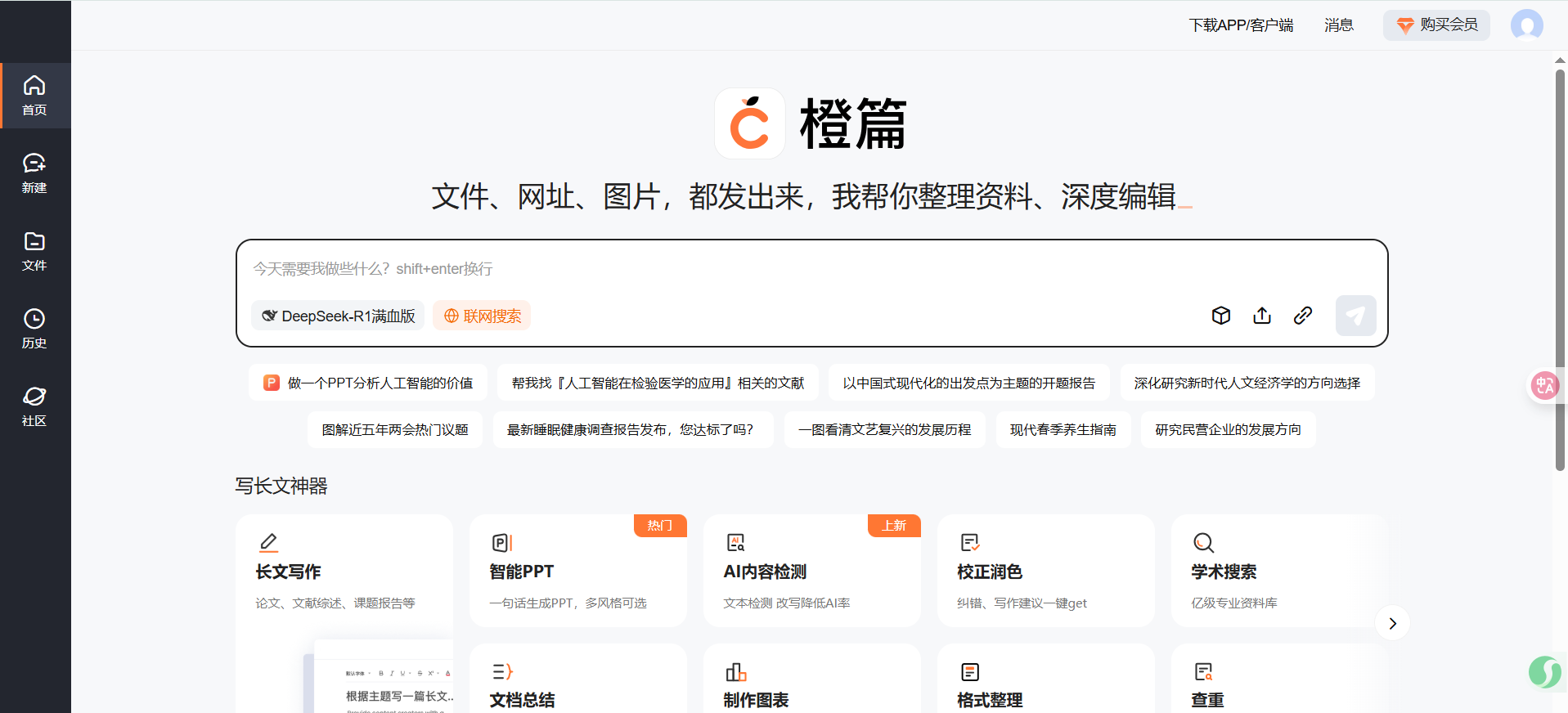Click the 热门 badge on 智能PPT
This screenshot has width=1568, height=713.
tap(660, 525)
